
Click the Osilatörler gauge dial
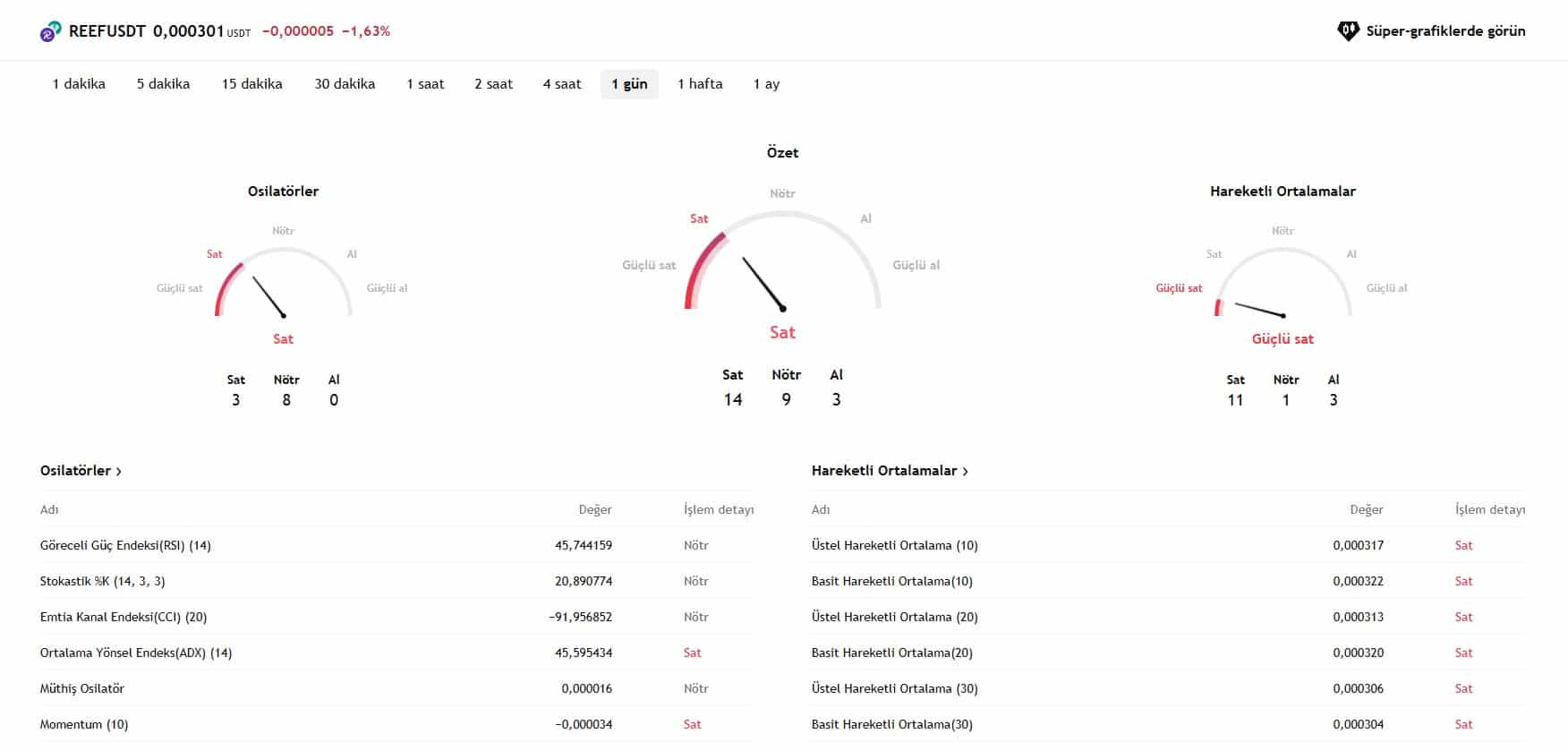tap(283, 284)
